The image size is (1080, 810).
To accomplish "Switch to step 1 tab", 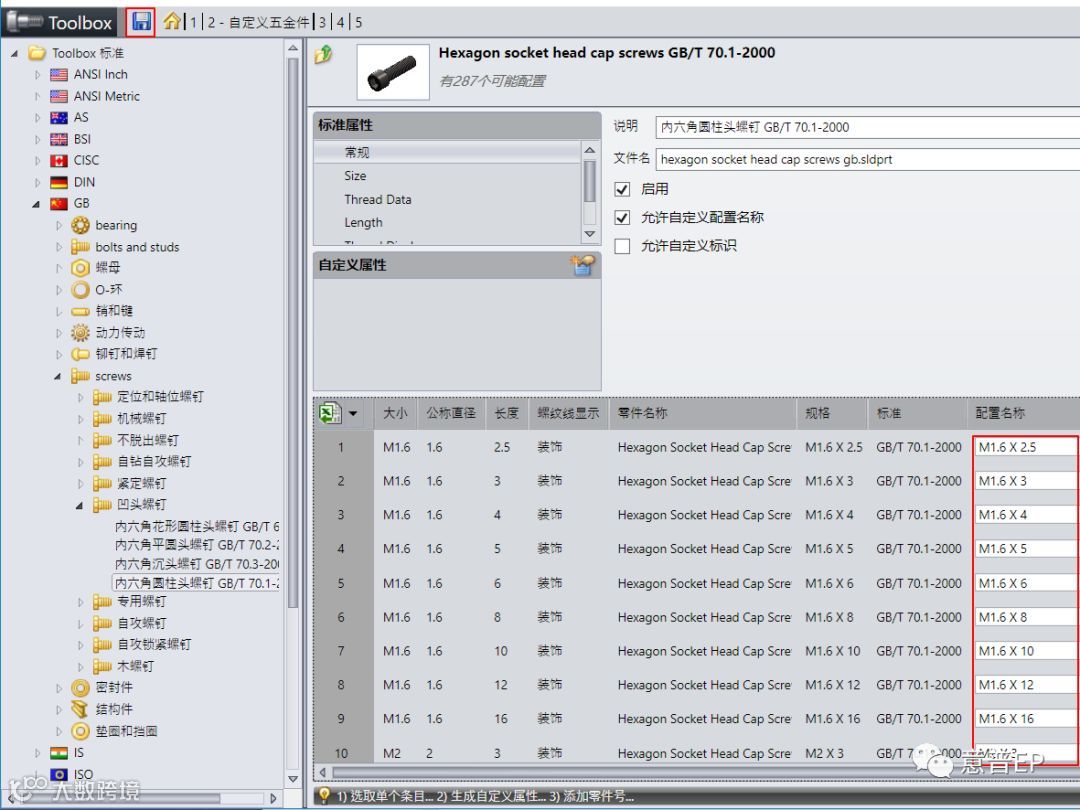I will [194, 23].
